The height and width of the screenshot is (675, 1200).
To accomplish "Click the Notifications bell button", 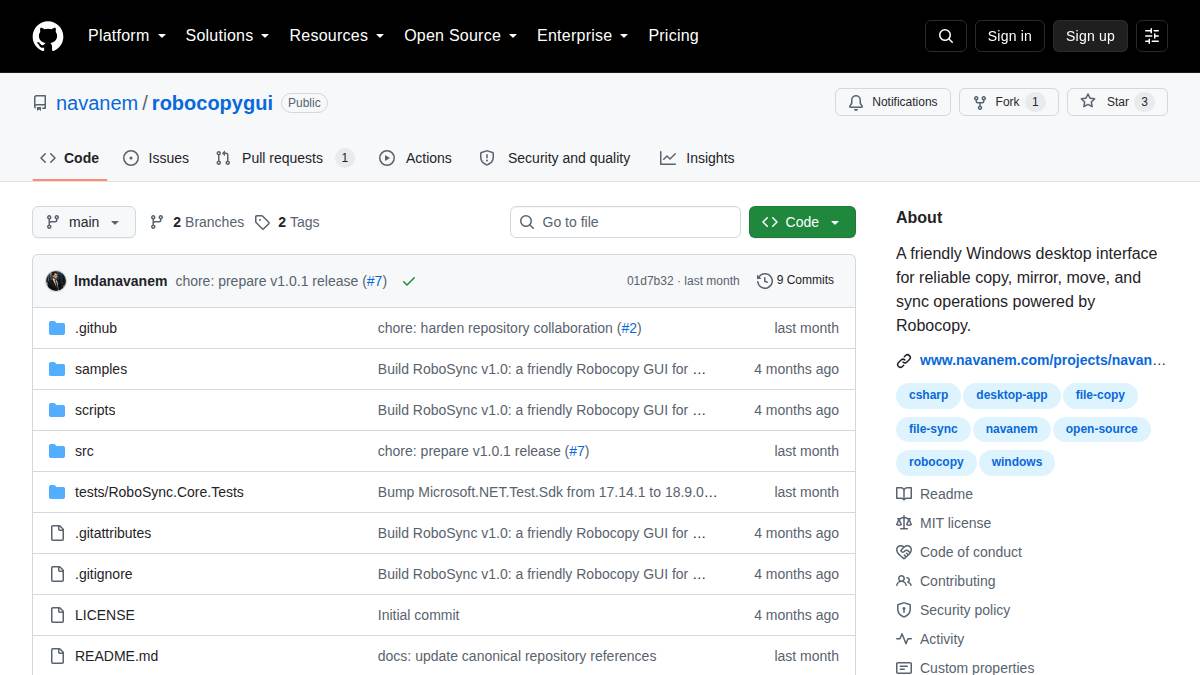I will (893, 102).
